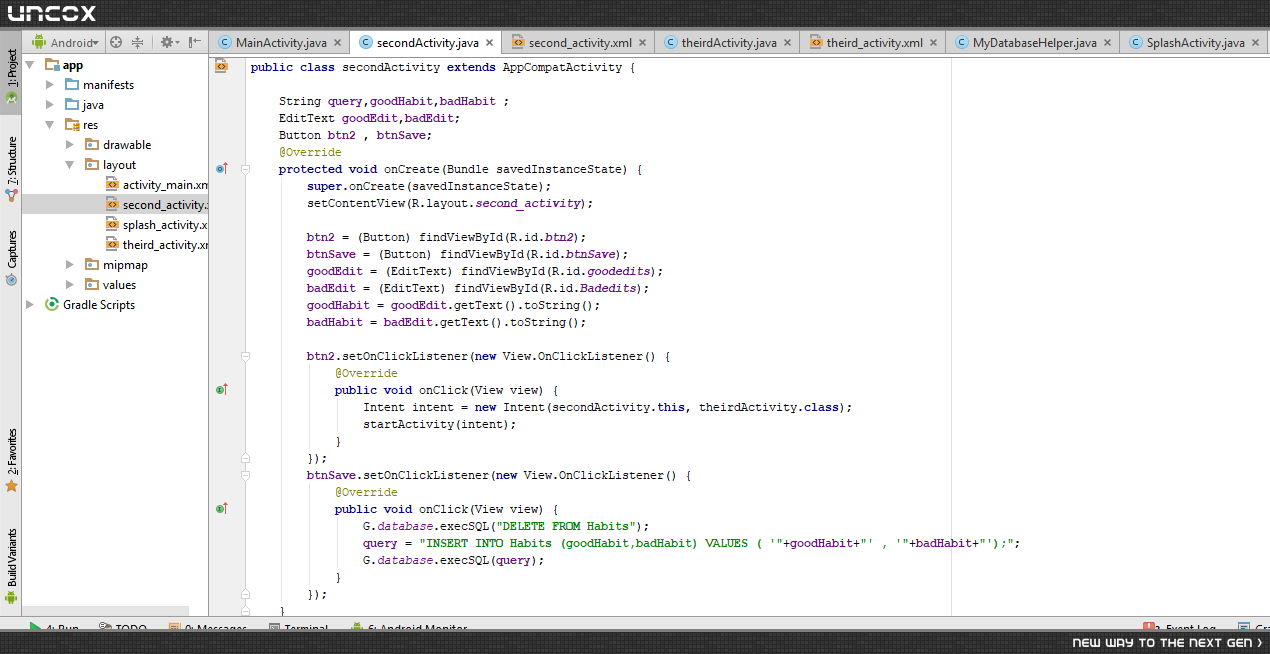Image resolution: width=1270 pixels, height=654 pixels.
Task: Click the Android robot icon in Project view selector
Action: (39, 42)
